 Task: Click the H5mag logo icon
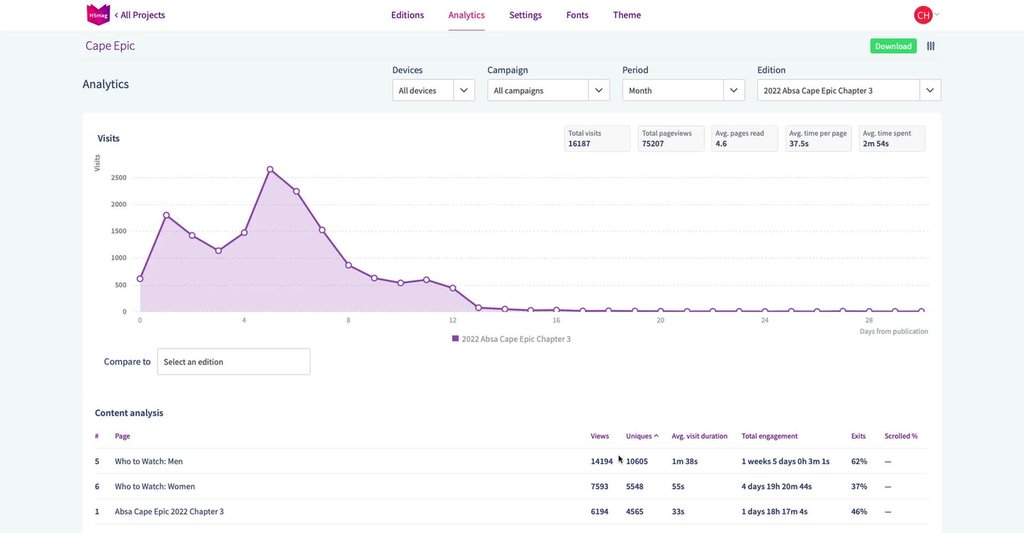coord(98,15)
